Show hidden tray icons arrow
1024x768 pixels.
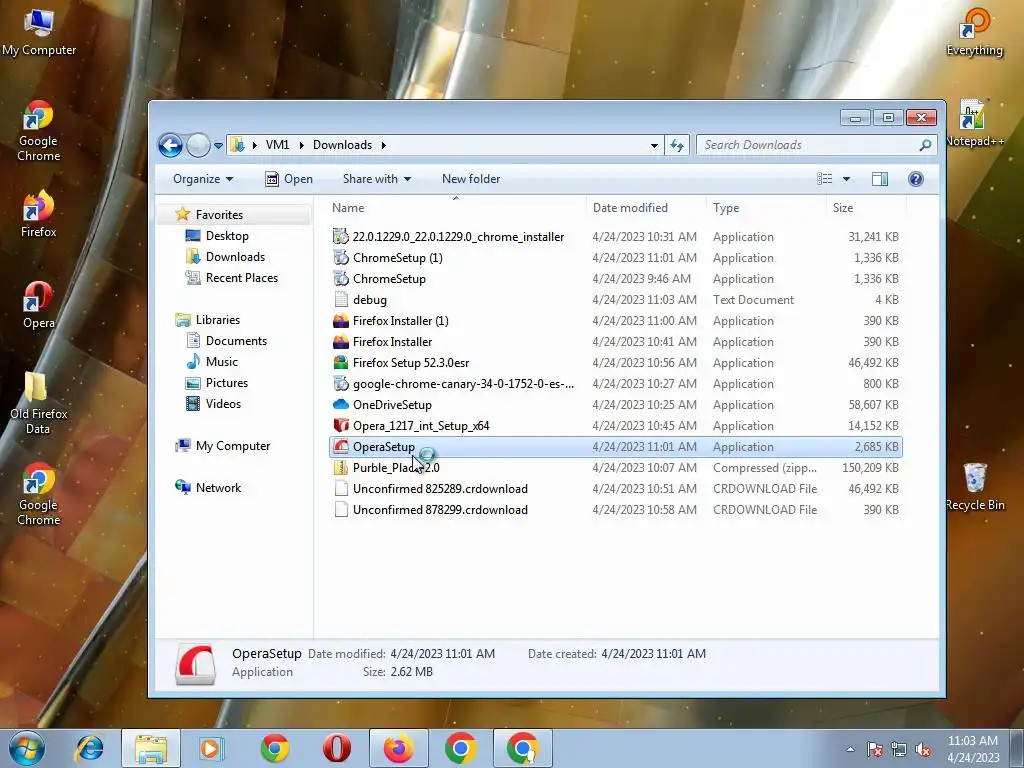(x=850, y=749)
